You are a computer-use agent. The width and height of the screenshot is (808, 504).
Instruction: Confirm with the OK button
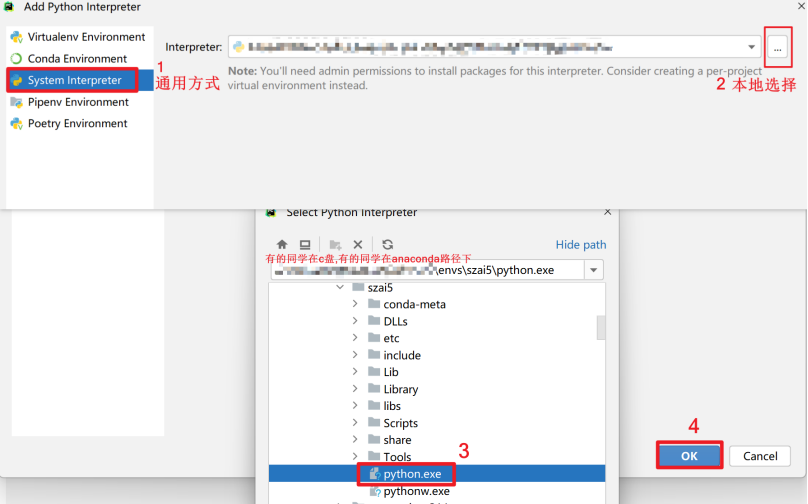click(689, 456)
